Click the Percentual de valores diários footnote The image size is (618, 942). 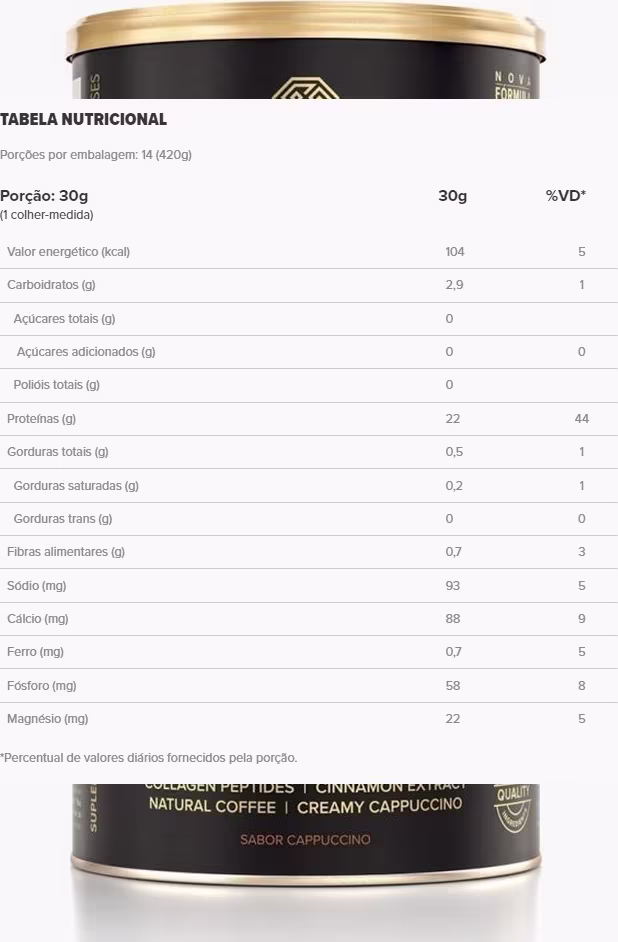tap(149, 758)
